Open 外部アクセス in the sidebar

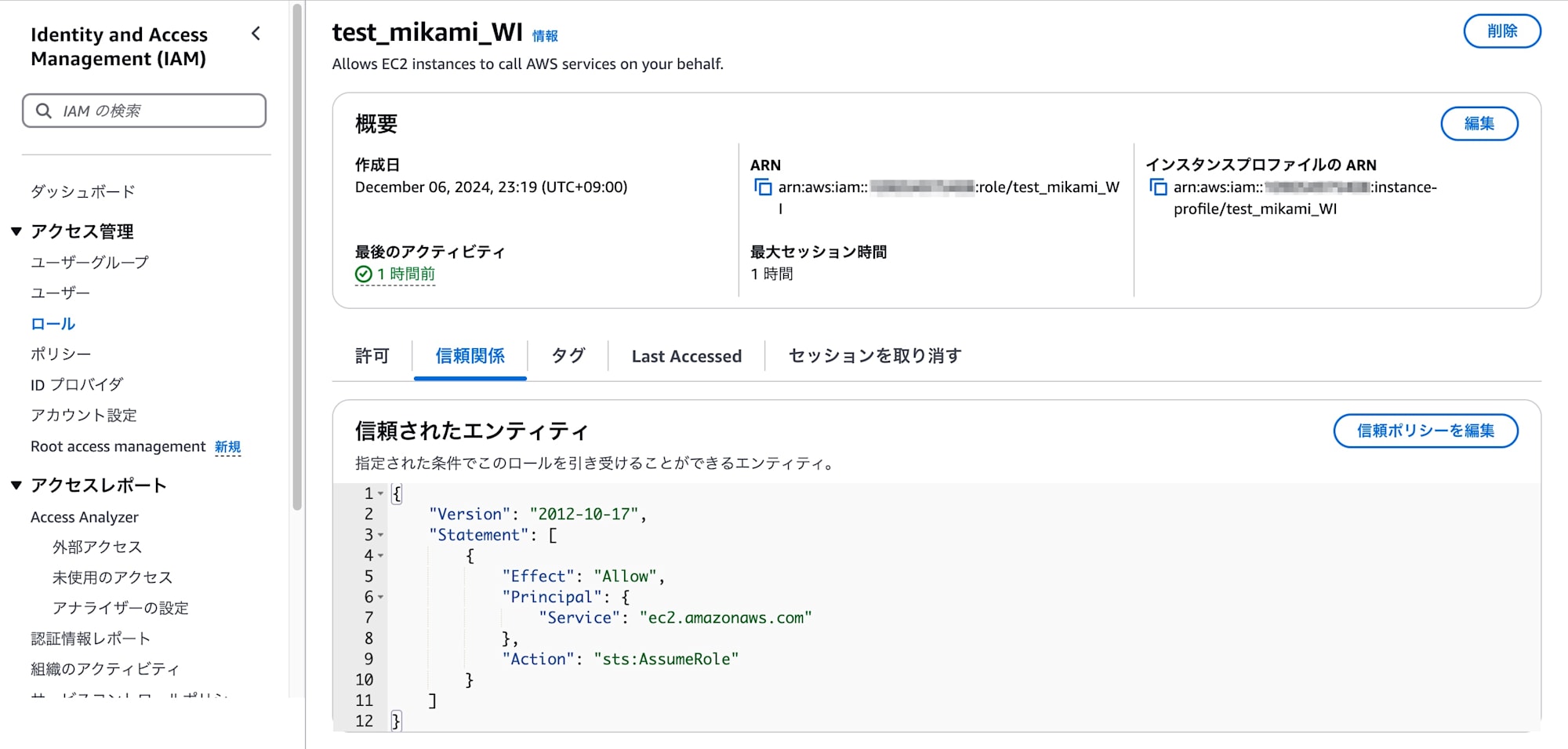click(97, 547)
